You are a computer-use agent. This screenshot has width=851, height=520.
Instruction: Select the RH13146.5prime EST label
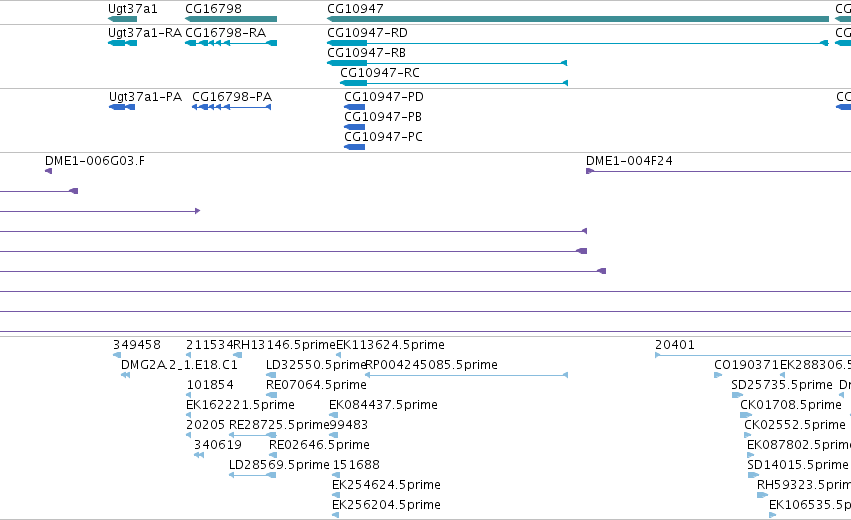285,345
